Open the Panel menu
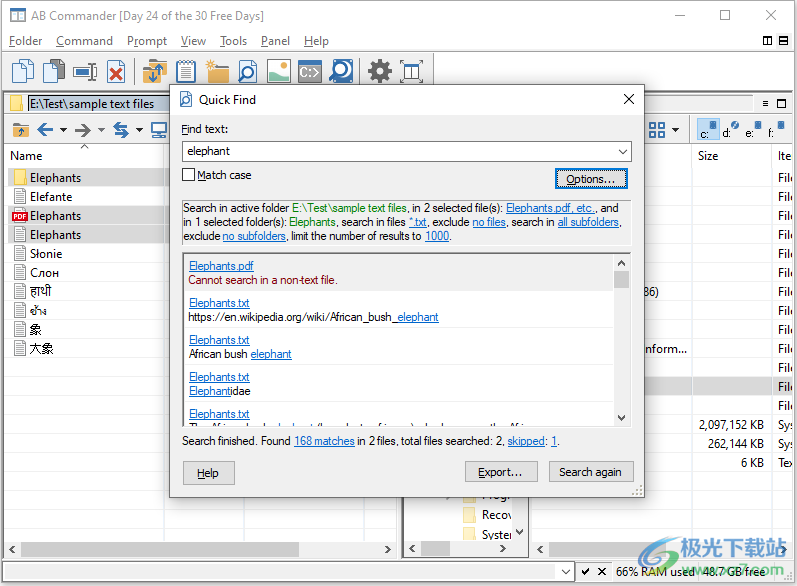This screenshot has height=586, width=797. point(275,41)
